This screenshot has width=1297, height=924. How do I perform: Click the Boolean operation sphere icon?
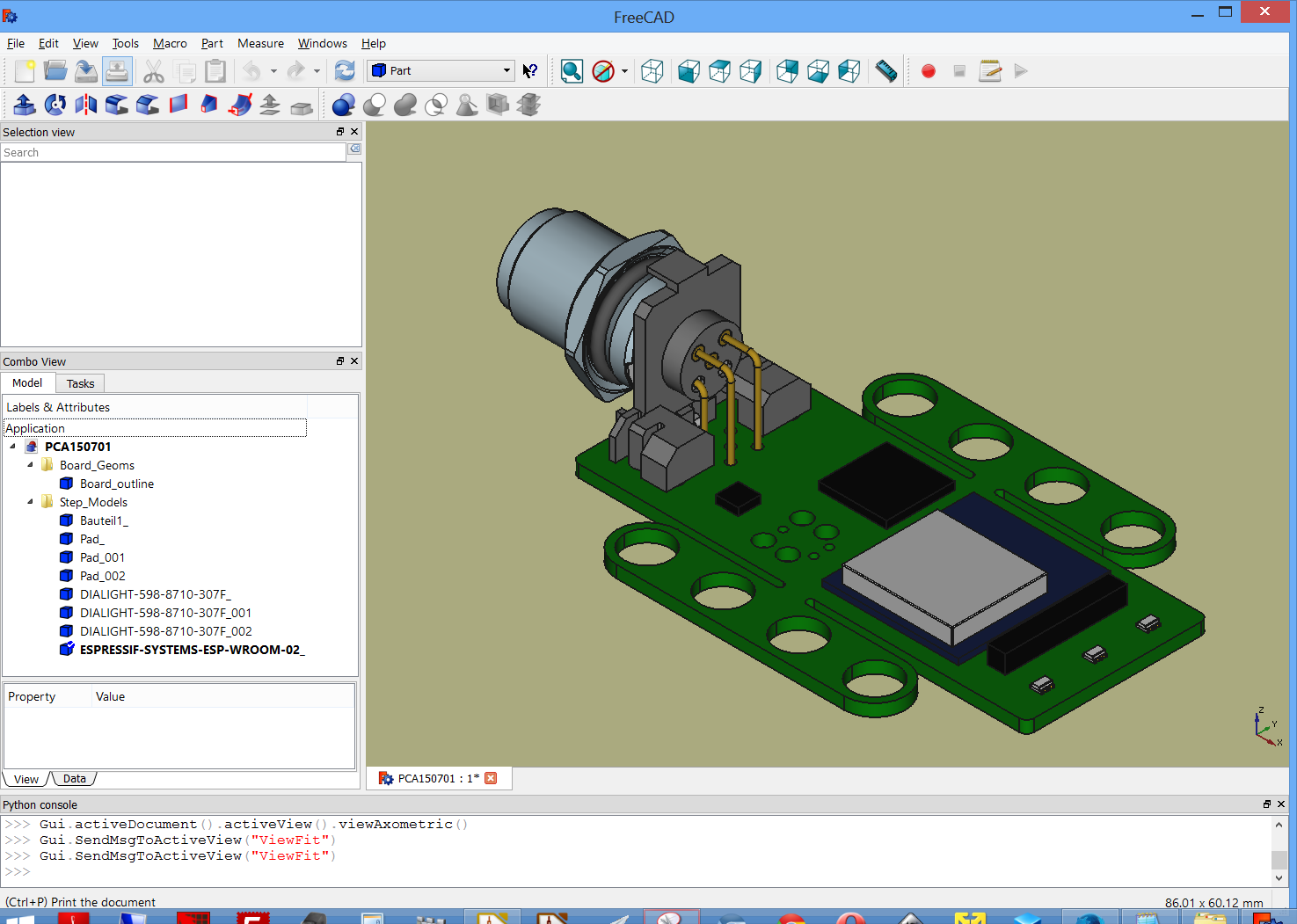pyautogui.click(x=344, y=105)
